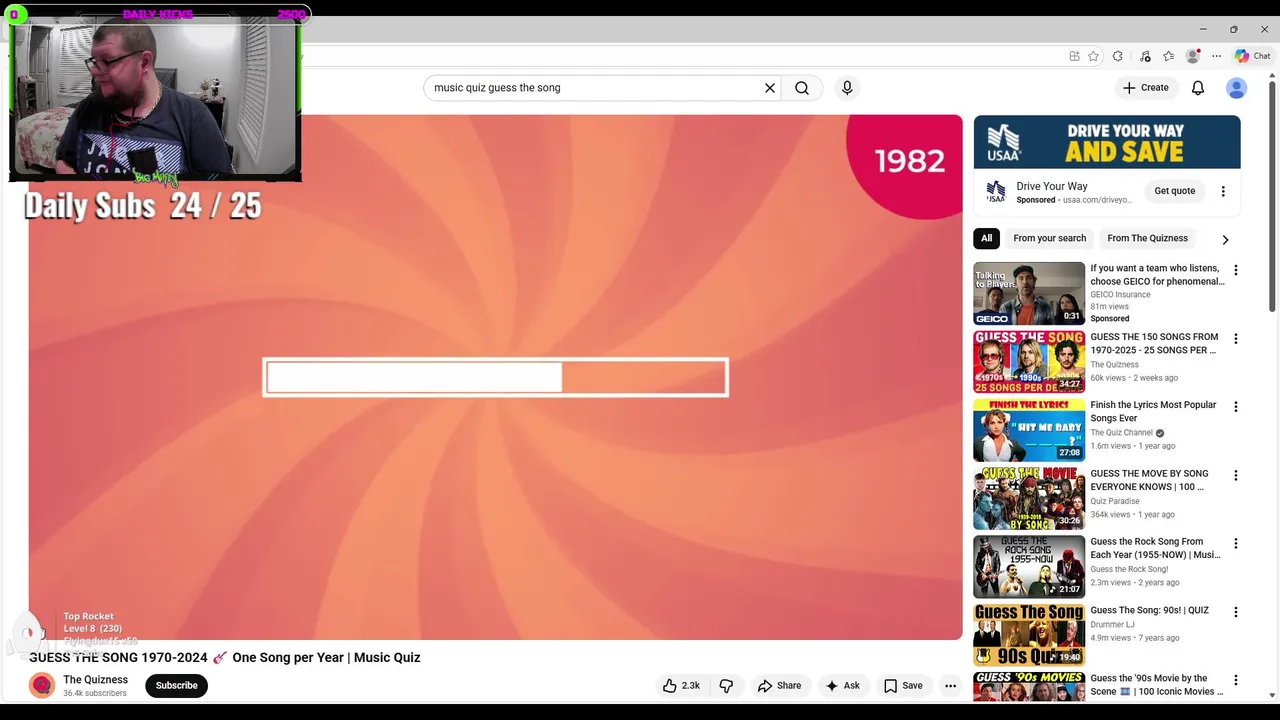Open menu for GEICO sponsored video
1280x720 pixels.
pyautogui.click(x=1236, y=270)
